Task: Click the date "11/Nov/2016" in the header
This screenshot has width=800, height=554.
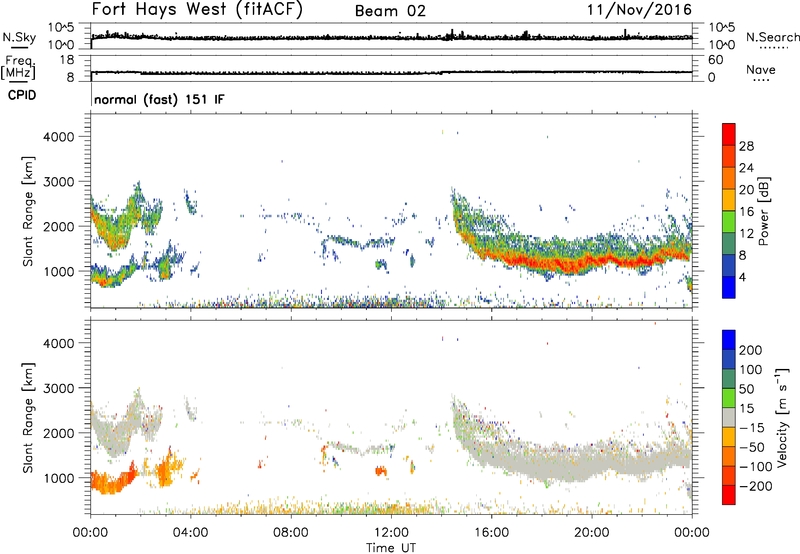Action: 639,10
